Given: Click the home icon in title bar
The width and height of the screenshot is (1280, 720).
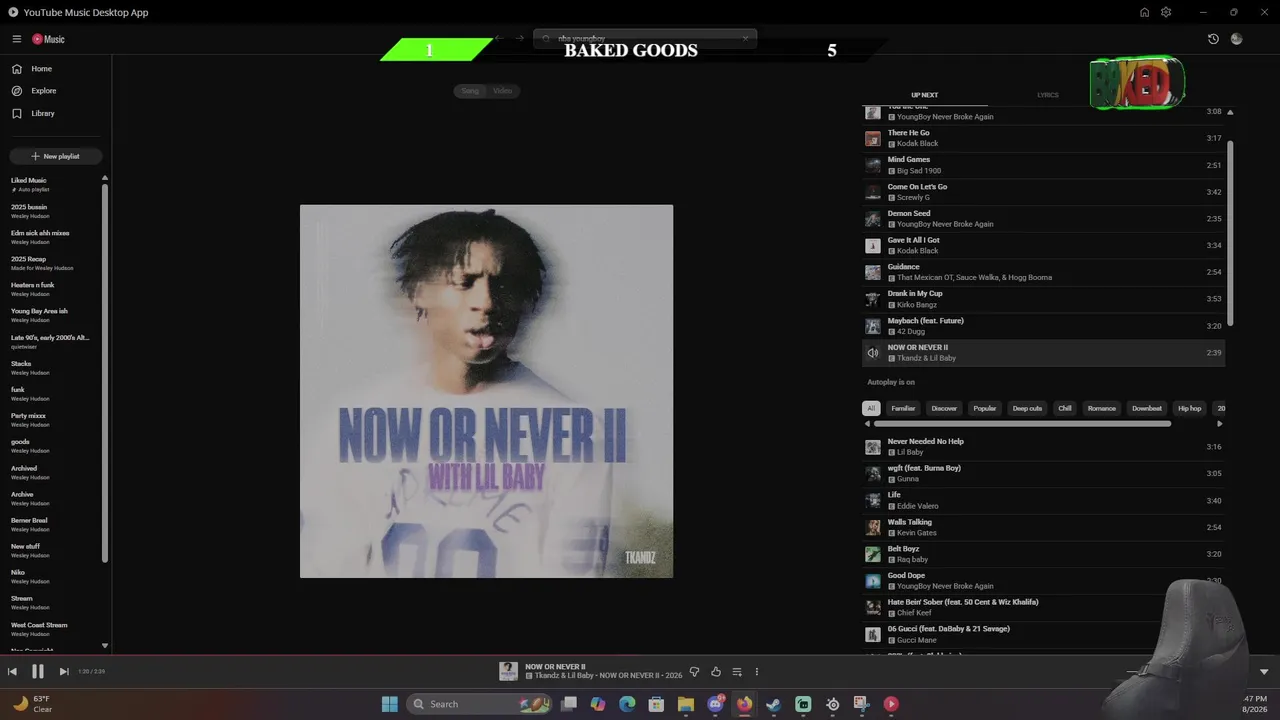Looking at the screenshot, I should [x=1144, y=12].
